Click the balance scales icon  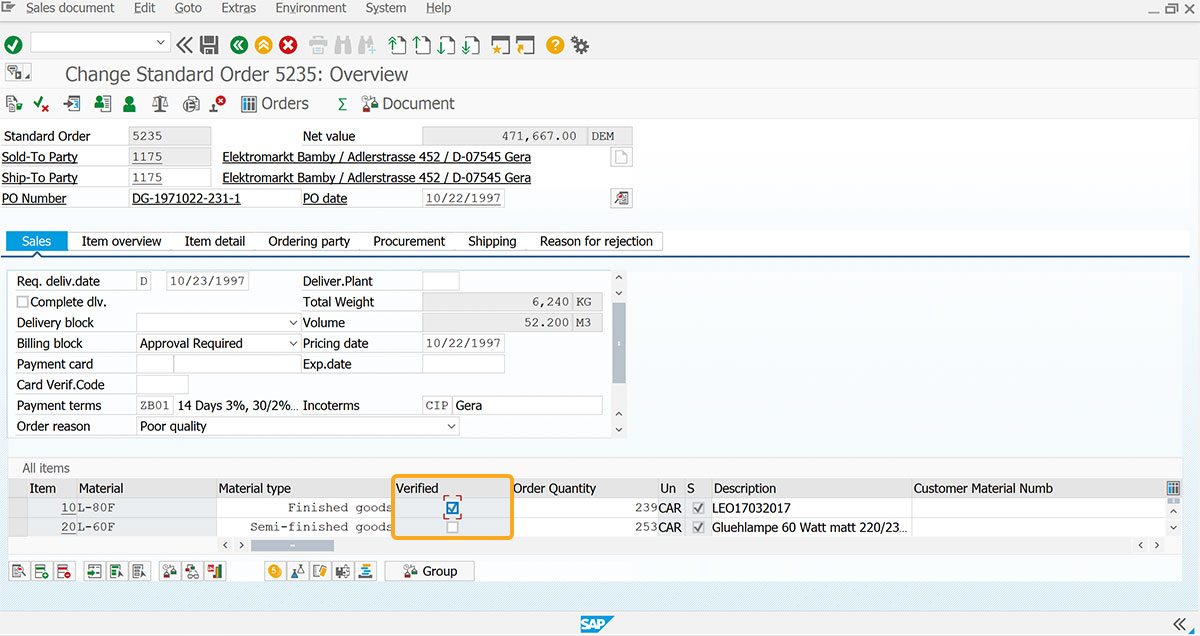coord(160,103)
